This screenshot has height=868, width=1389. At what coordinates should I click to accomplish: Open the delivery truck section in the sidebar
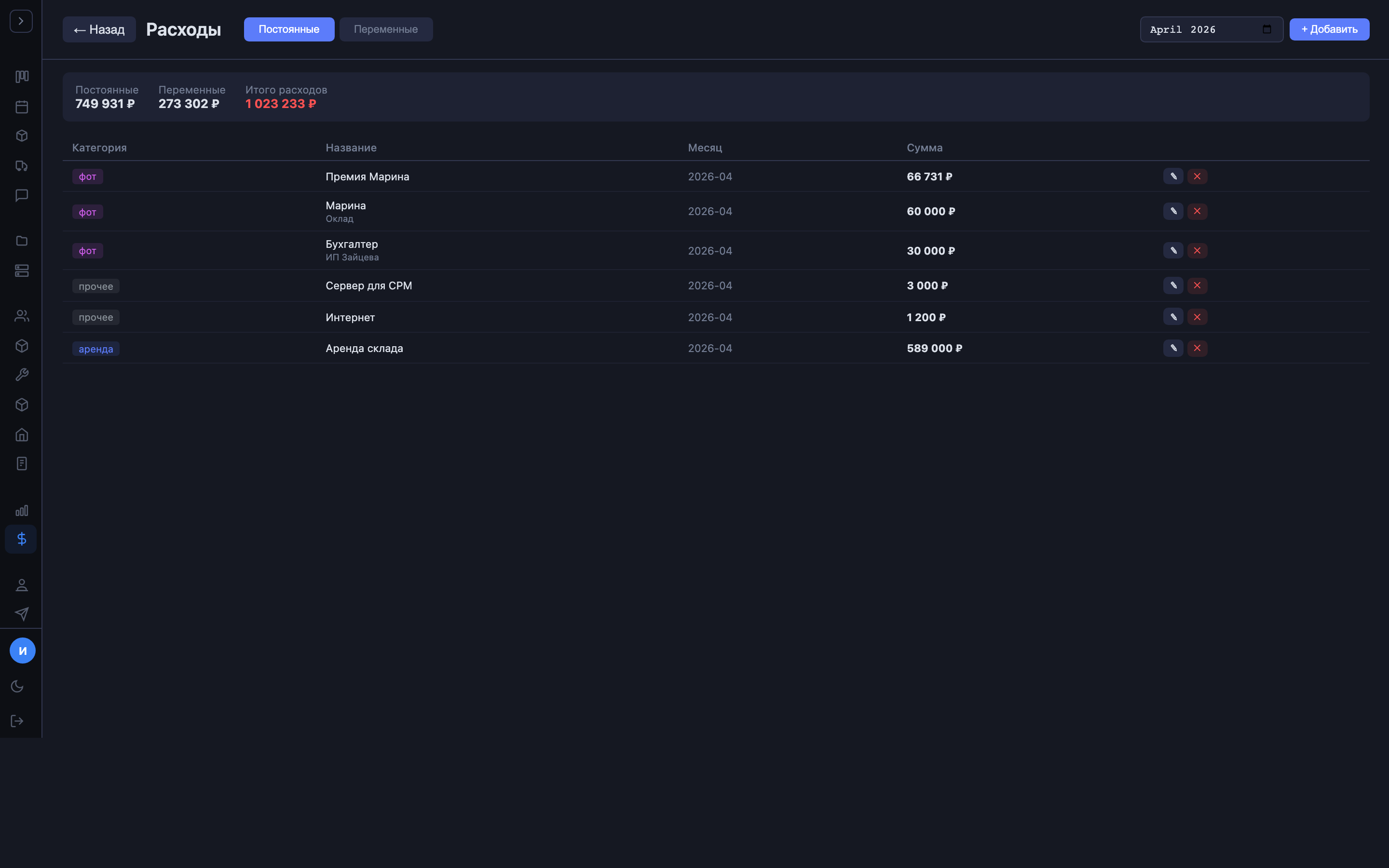tap(22, 166)
